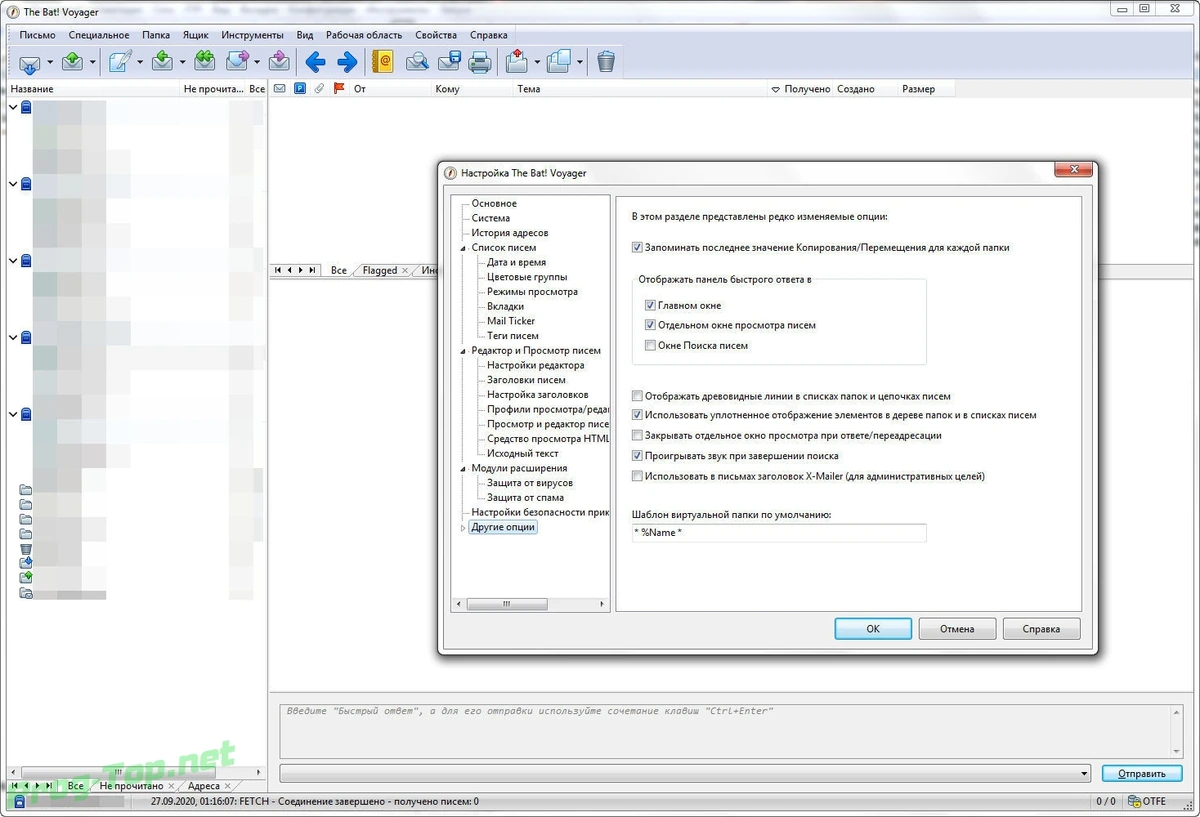
Task: Collapse the 'Модули расширения' tree node
Action: pos(463,468)
